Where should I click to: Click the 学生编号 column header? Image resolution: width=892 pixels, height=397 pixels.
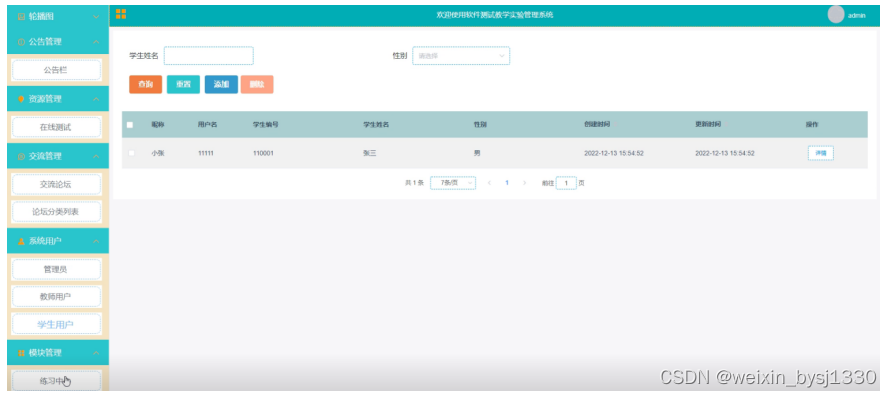coord(266,125)
